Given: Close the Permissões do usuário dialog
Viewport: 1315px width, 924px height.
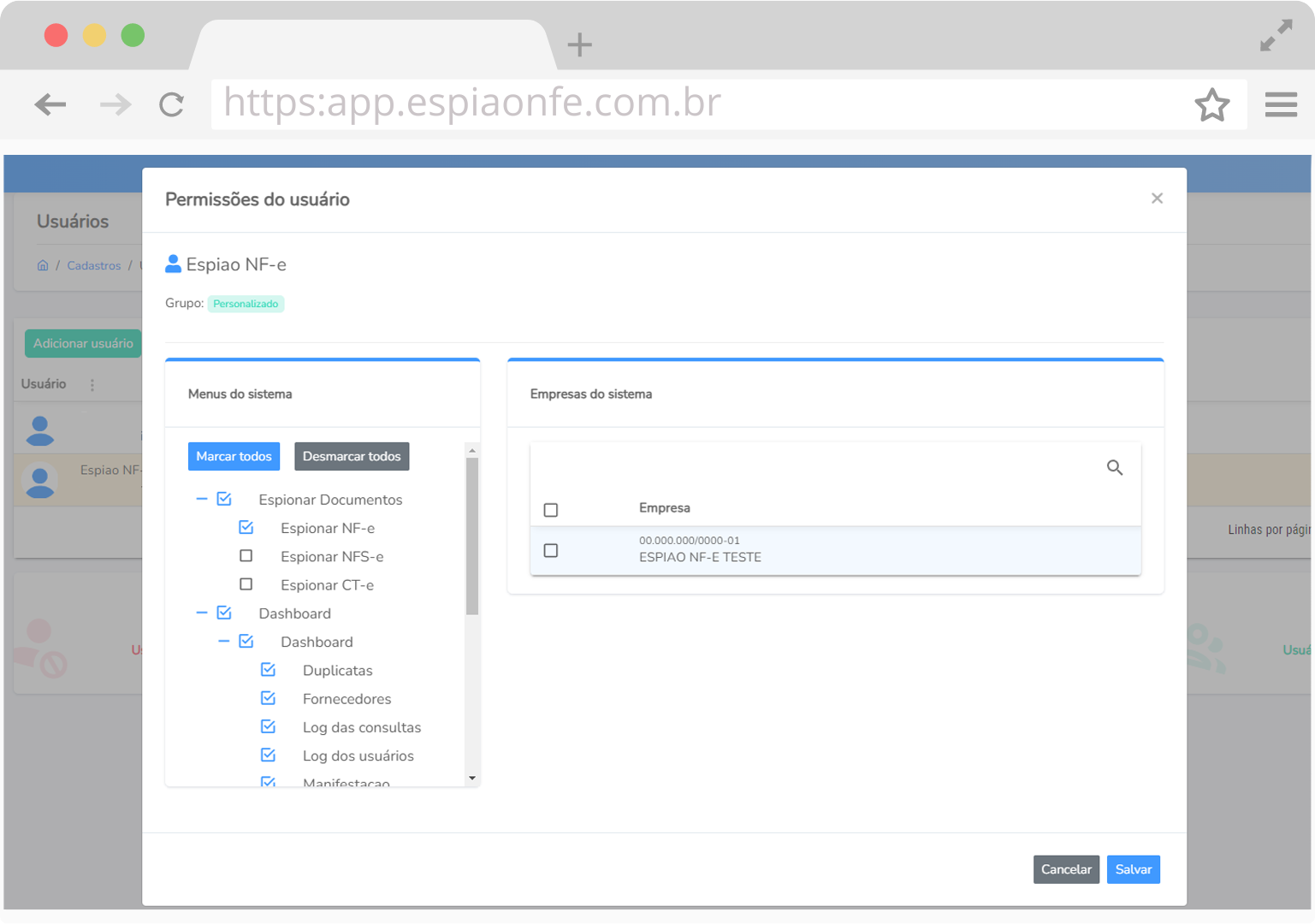Looking at the screenshot, I should (1157, 198).
